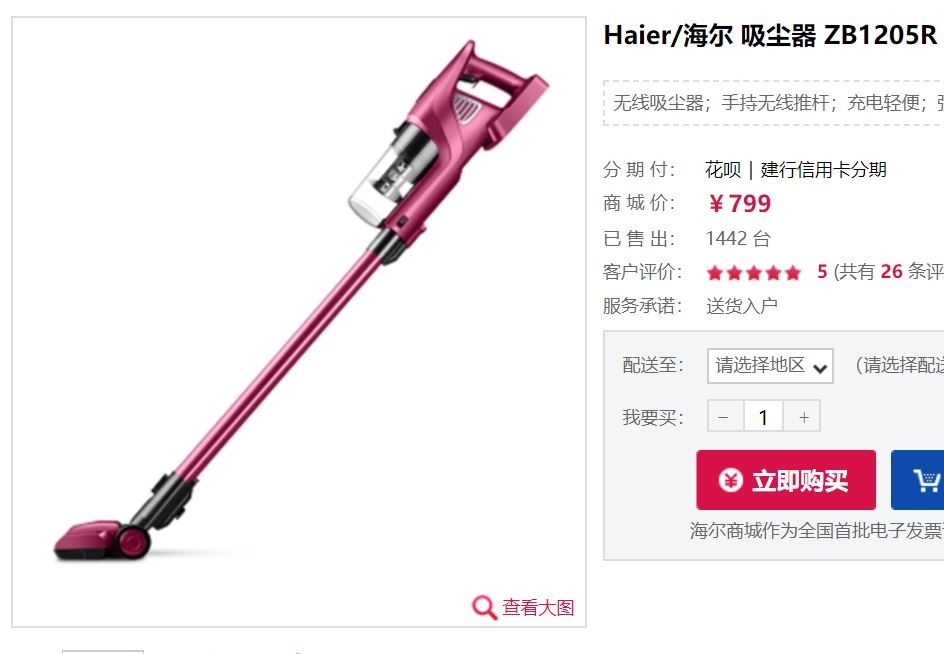
Task: Click the chevron arrow in region selector
Action: point(819,368)
